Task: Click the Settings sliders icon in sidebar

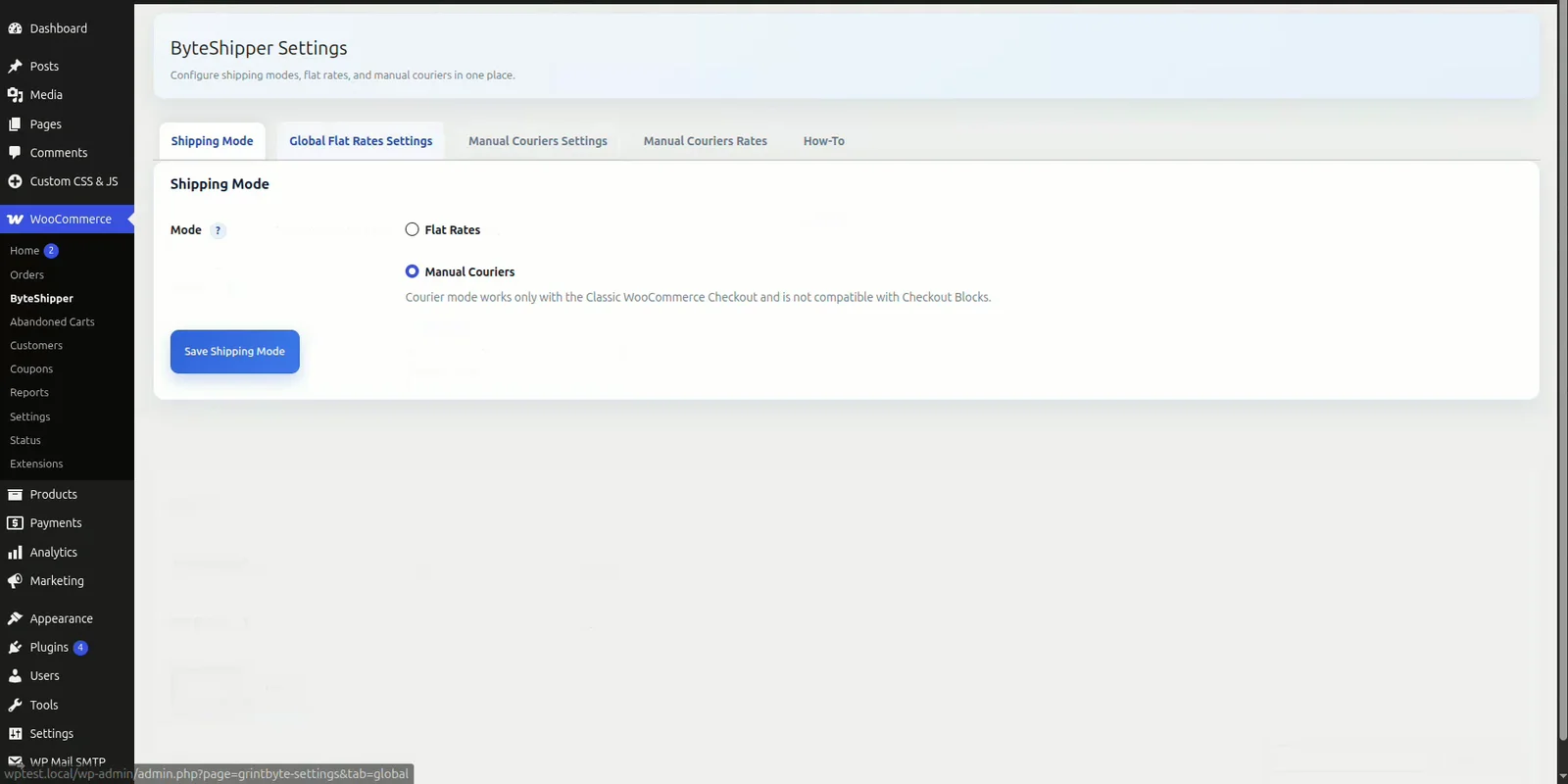Action: coord(15,734)
